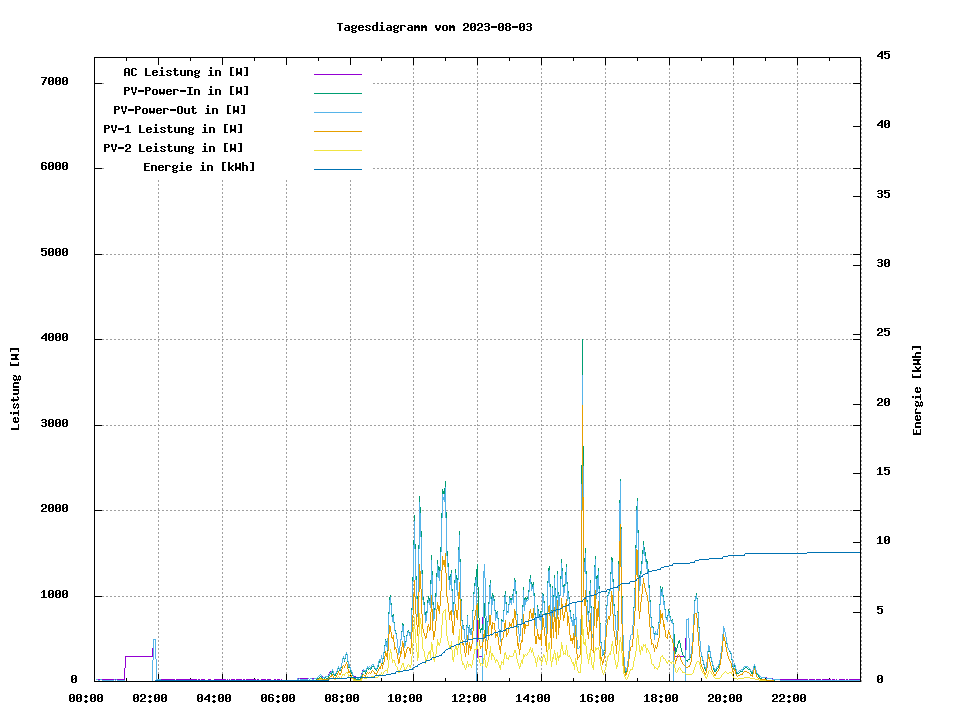960x720 pixels.
Task: Click the 12:00 tick label on time axis
Action: [x=469, y=698]
